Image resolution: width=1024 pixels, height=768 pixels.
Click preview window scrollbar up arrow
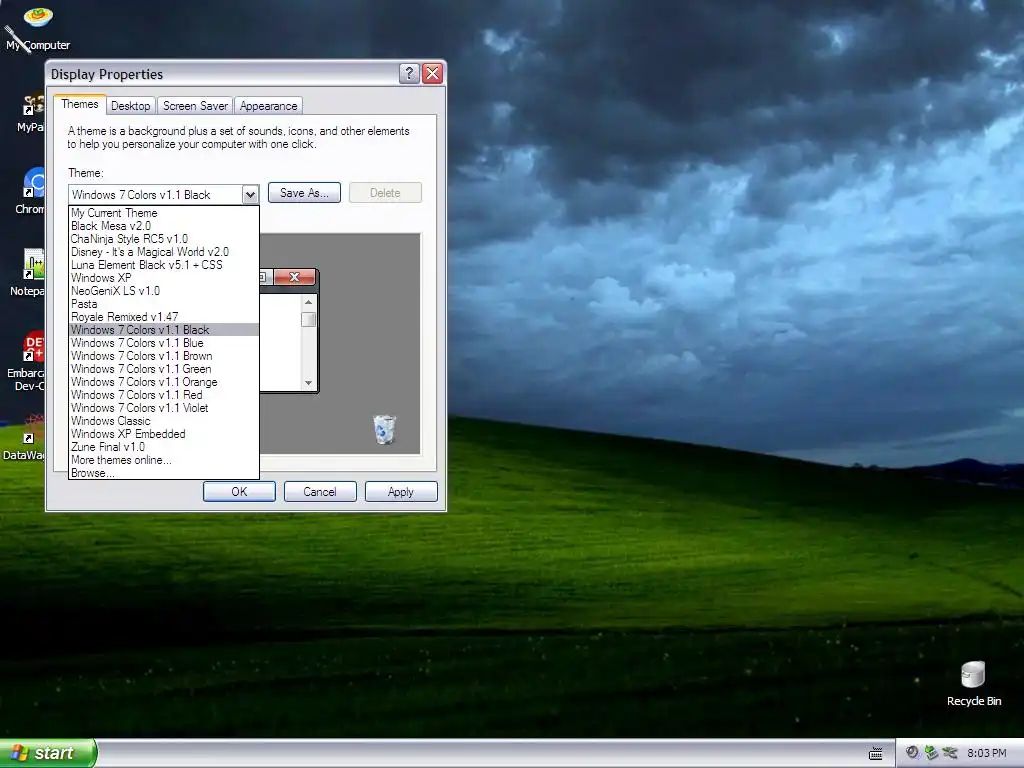point(308,302)
